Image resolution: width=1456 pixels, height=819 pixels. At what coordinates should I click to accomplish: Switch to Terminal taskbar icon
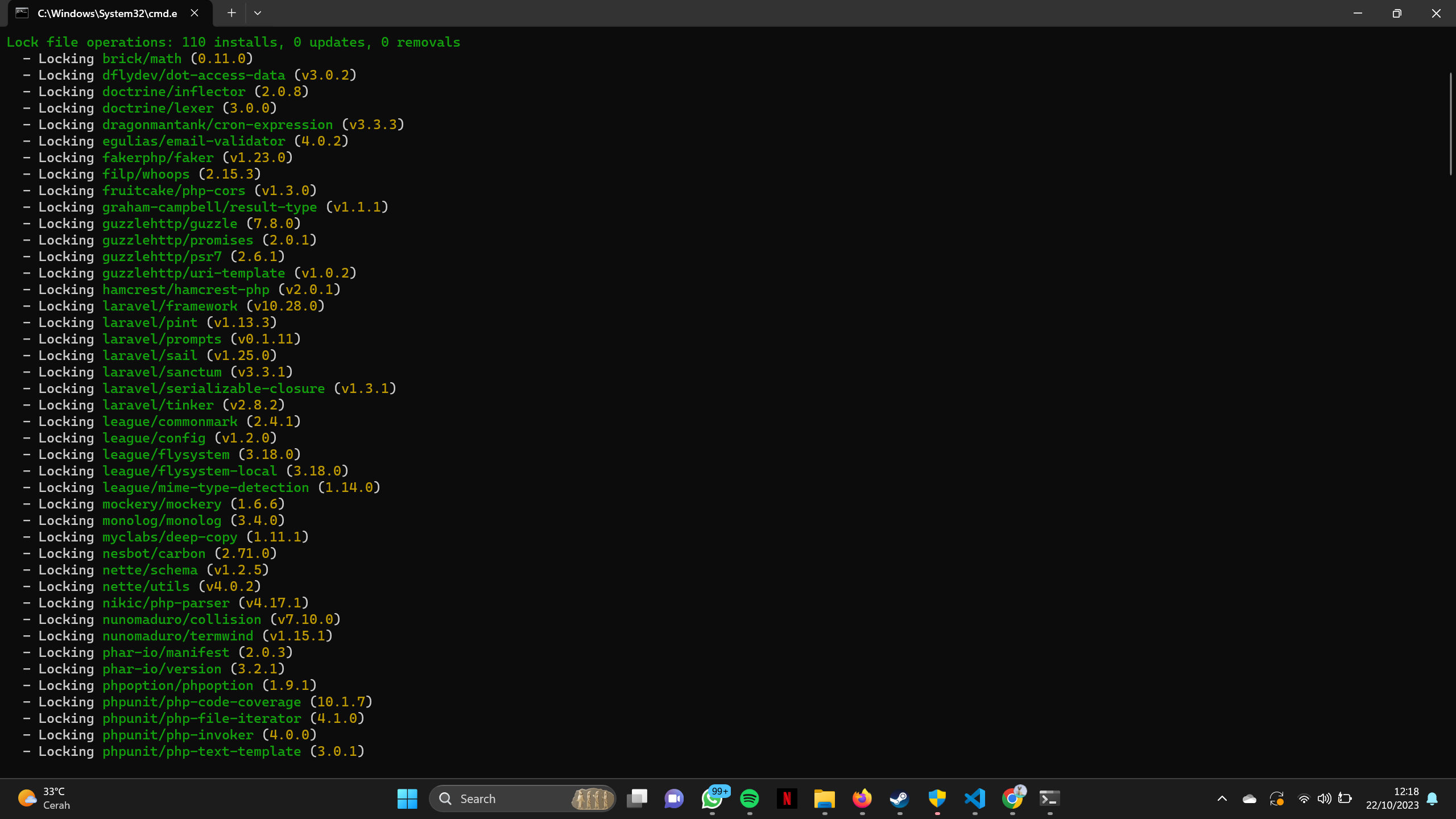point(1050,799)
